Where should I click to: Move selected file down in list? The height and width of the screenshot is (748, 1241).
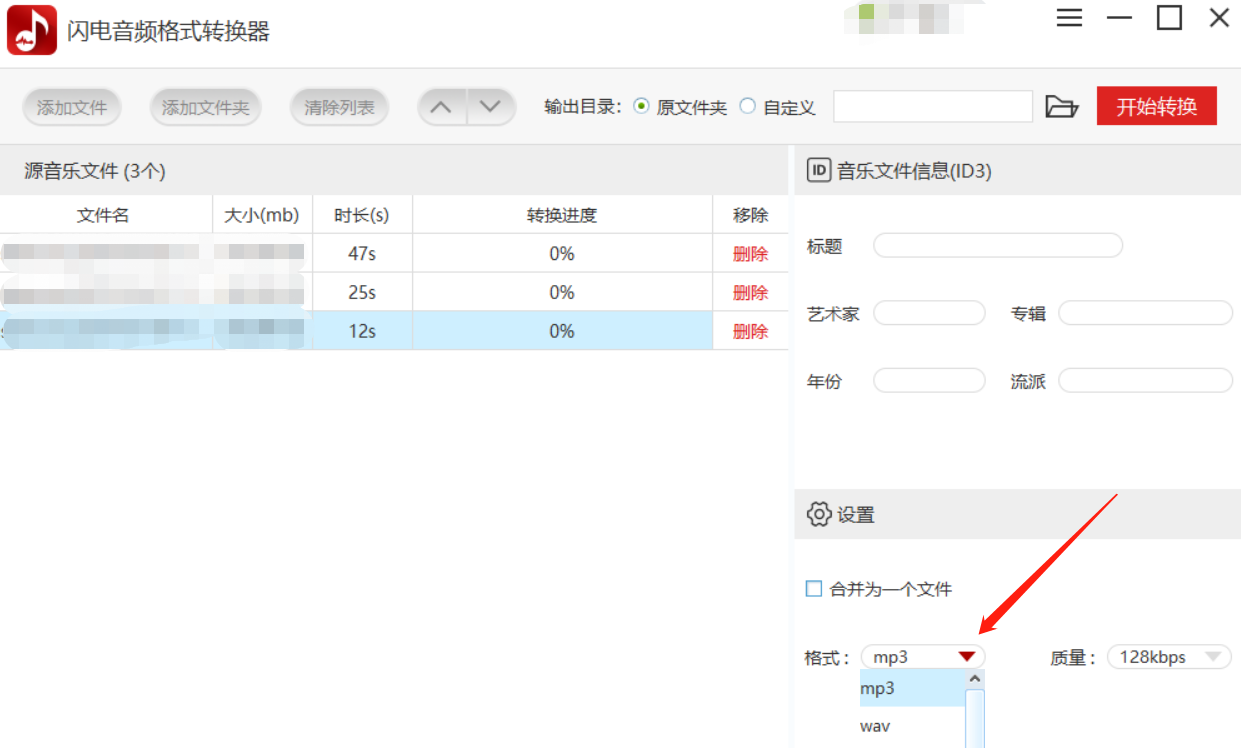(x=490, y=107)
